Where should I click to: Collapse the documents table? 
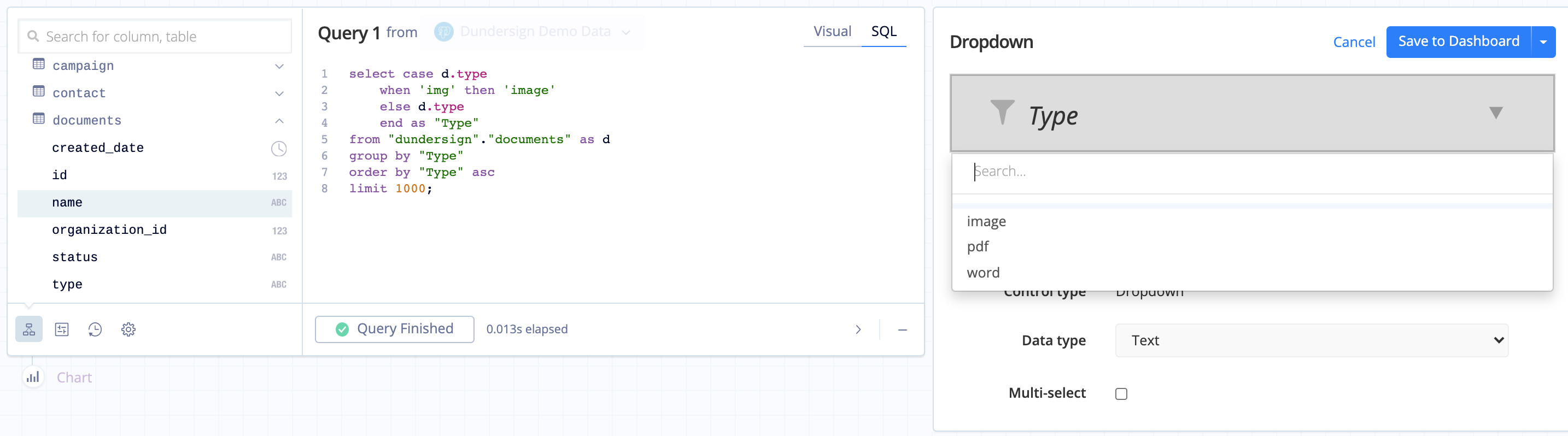(x=279, y=120)
